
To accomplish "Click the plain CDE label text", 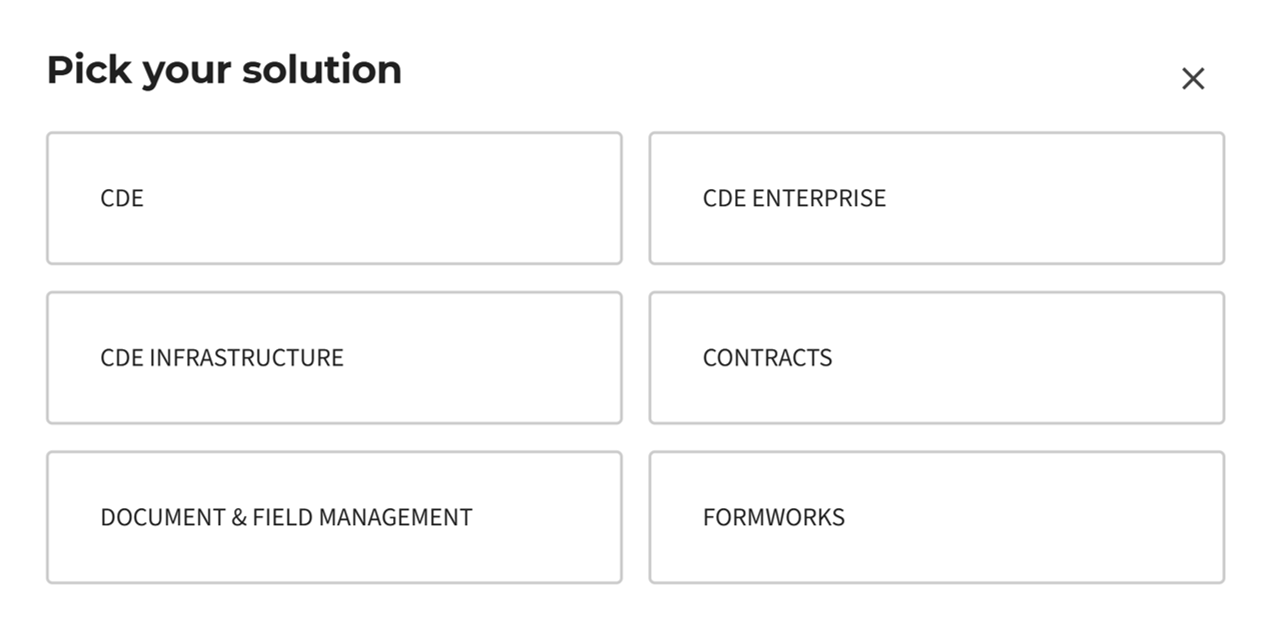I will click(x=122, y=198).
